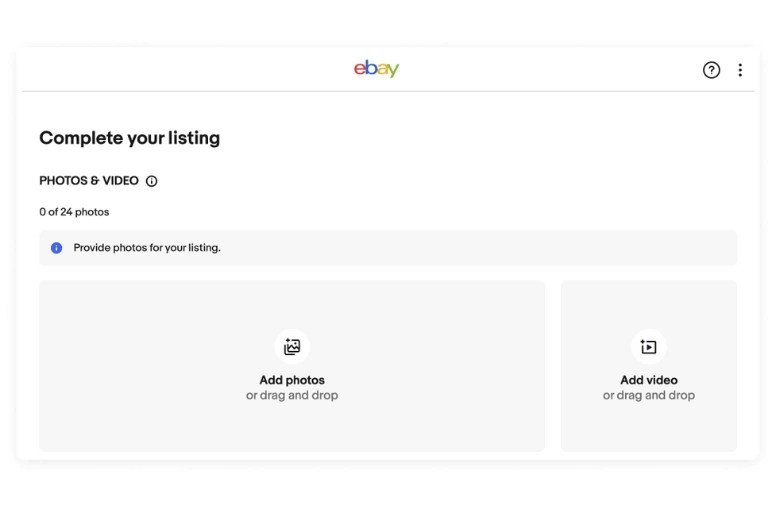Viewport: 776px width, 512px height.
Task: Click the Add photos label
Action: [x=292, y=380]
